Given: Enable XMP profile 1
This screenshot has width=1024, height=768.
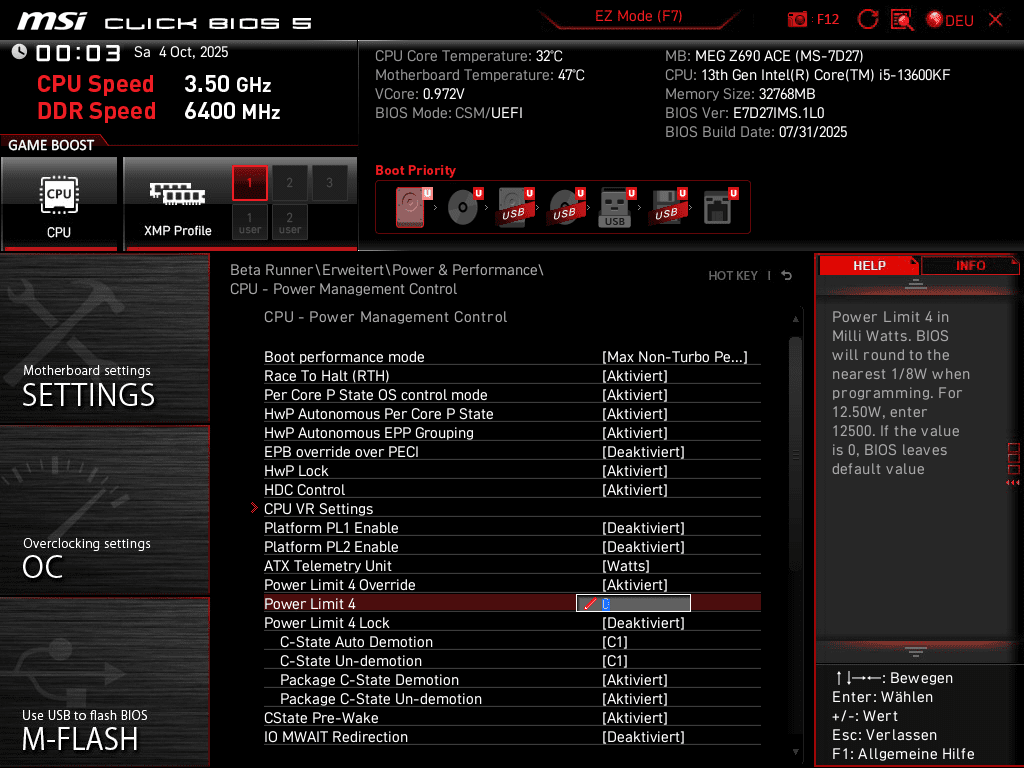Looking at the screenshot, I should 249,183.
